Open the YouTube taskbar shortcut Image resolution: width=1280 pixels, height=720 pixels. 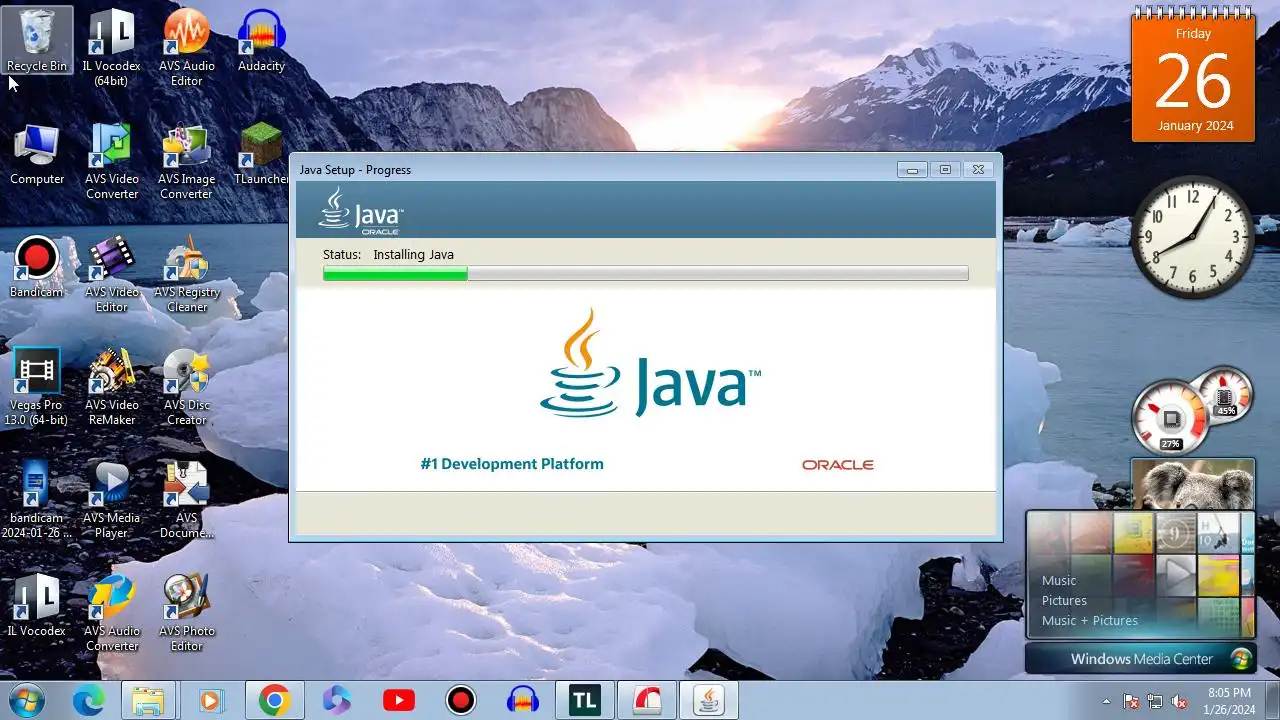click(399, 701)
